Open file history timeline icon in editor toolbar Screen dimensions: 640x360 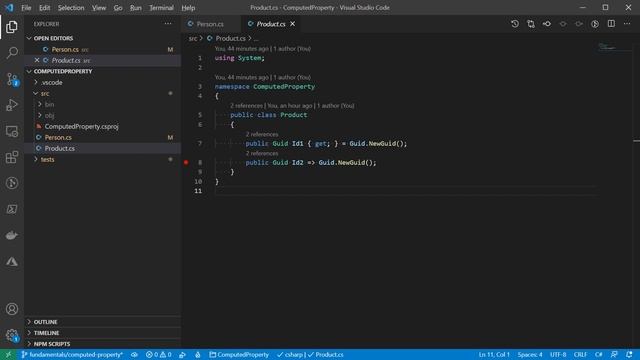(x=515, y=24)
